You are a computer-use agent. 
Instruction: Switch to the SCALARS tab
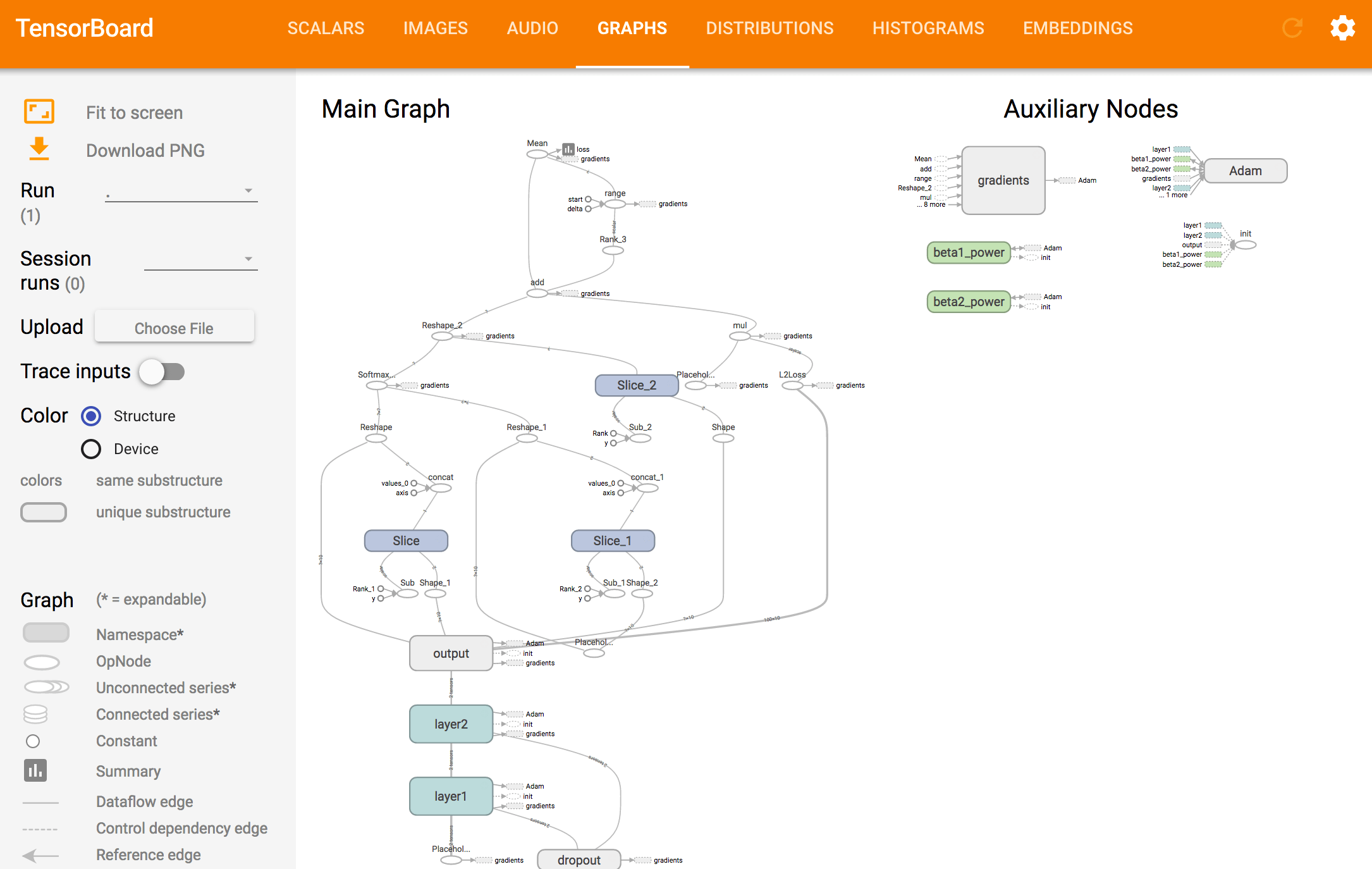click(326, 28)
